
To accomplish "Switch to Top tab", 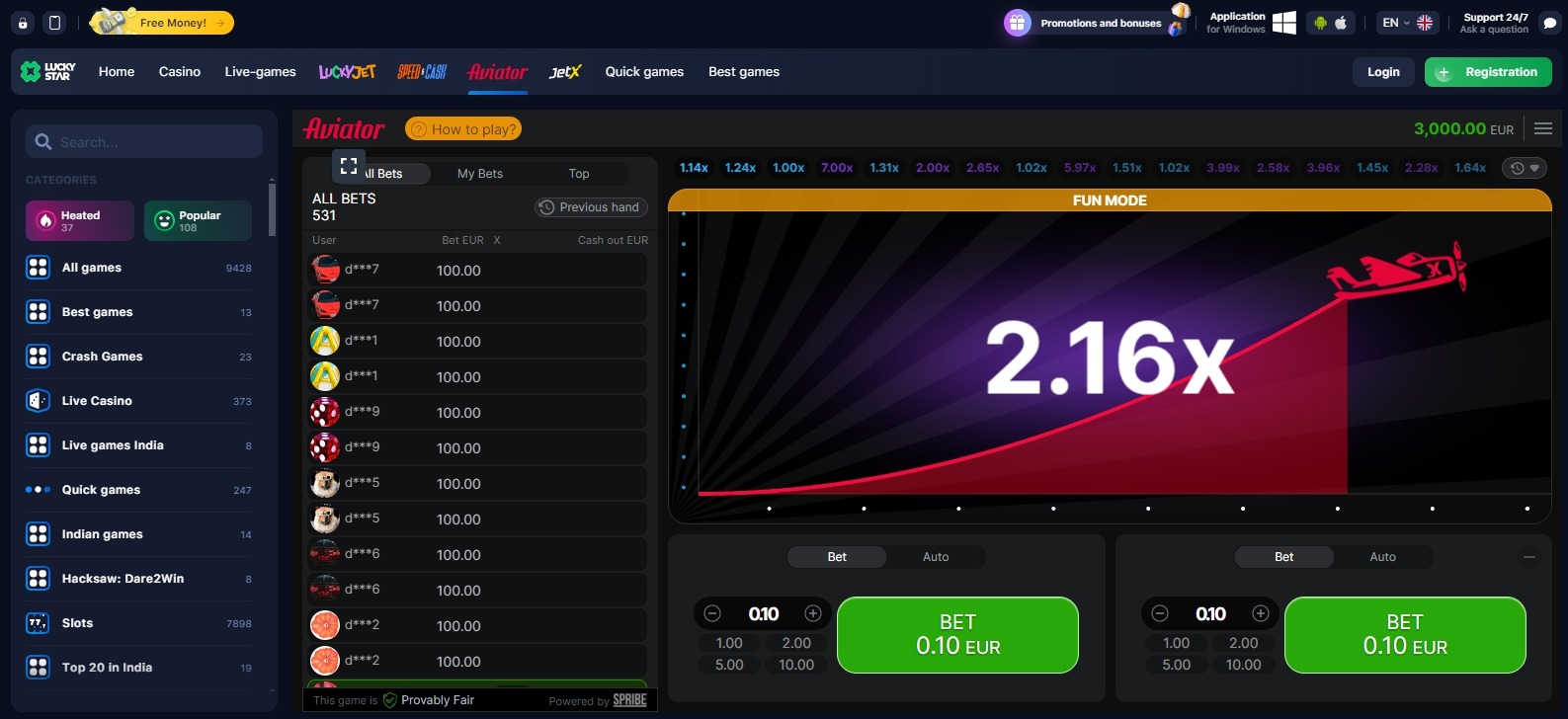I will 579,174.
